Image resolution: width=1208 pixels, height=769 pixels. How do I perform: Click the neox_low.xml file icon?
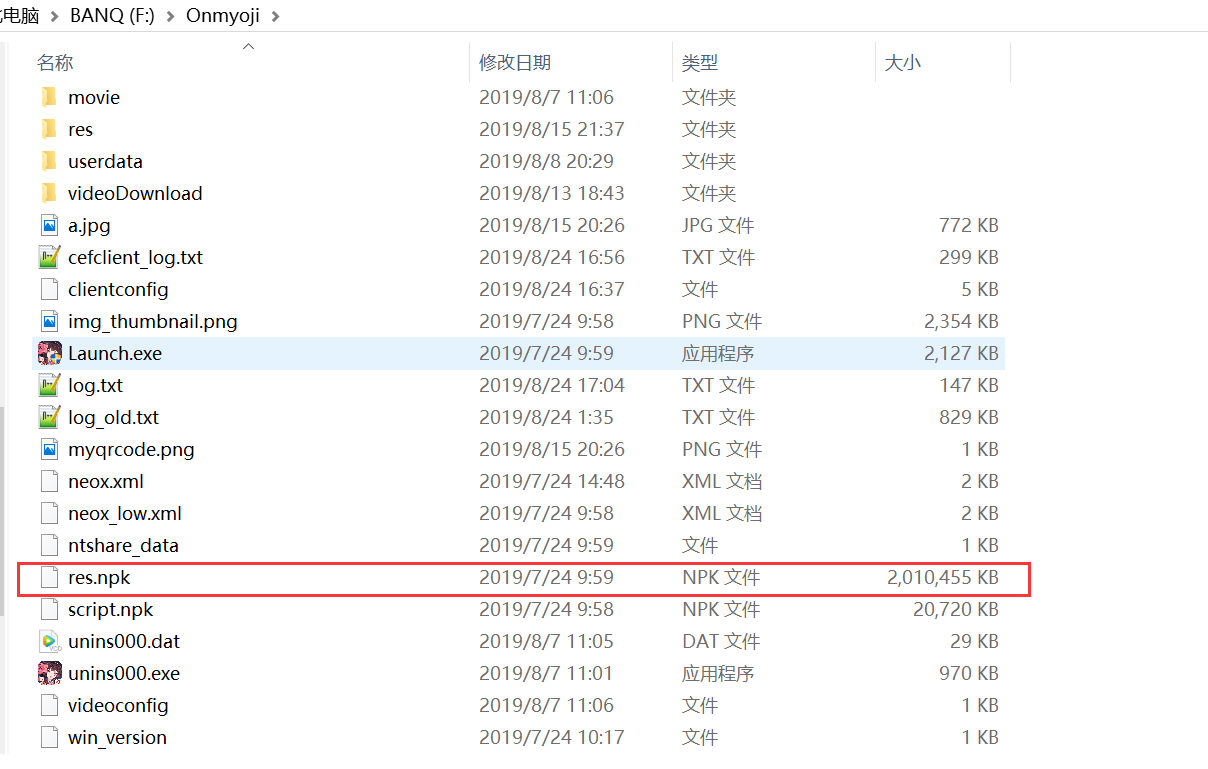tap(49, 513)
